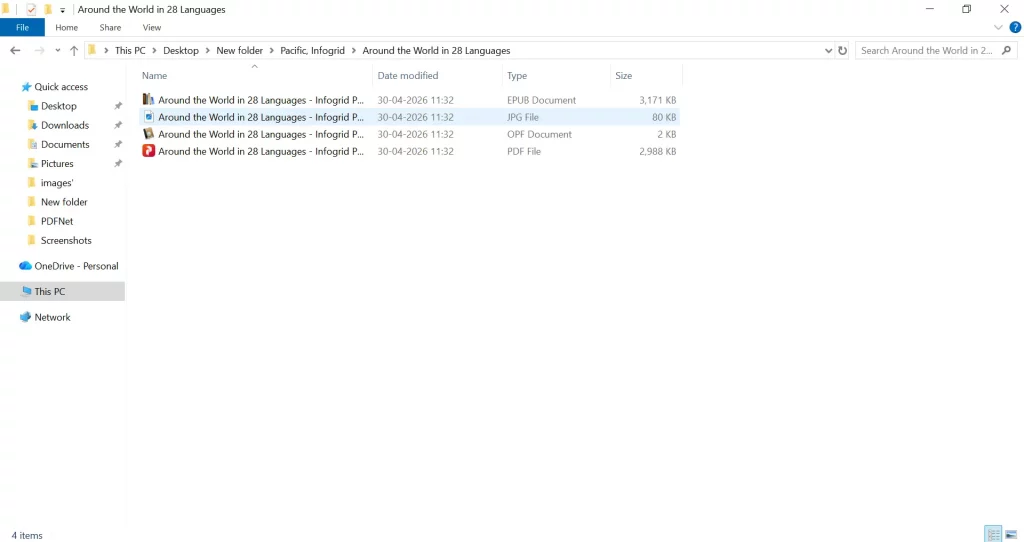Select images' folder in sidebar

pyautogui.click(x=57, y=183)
